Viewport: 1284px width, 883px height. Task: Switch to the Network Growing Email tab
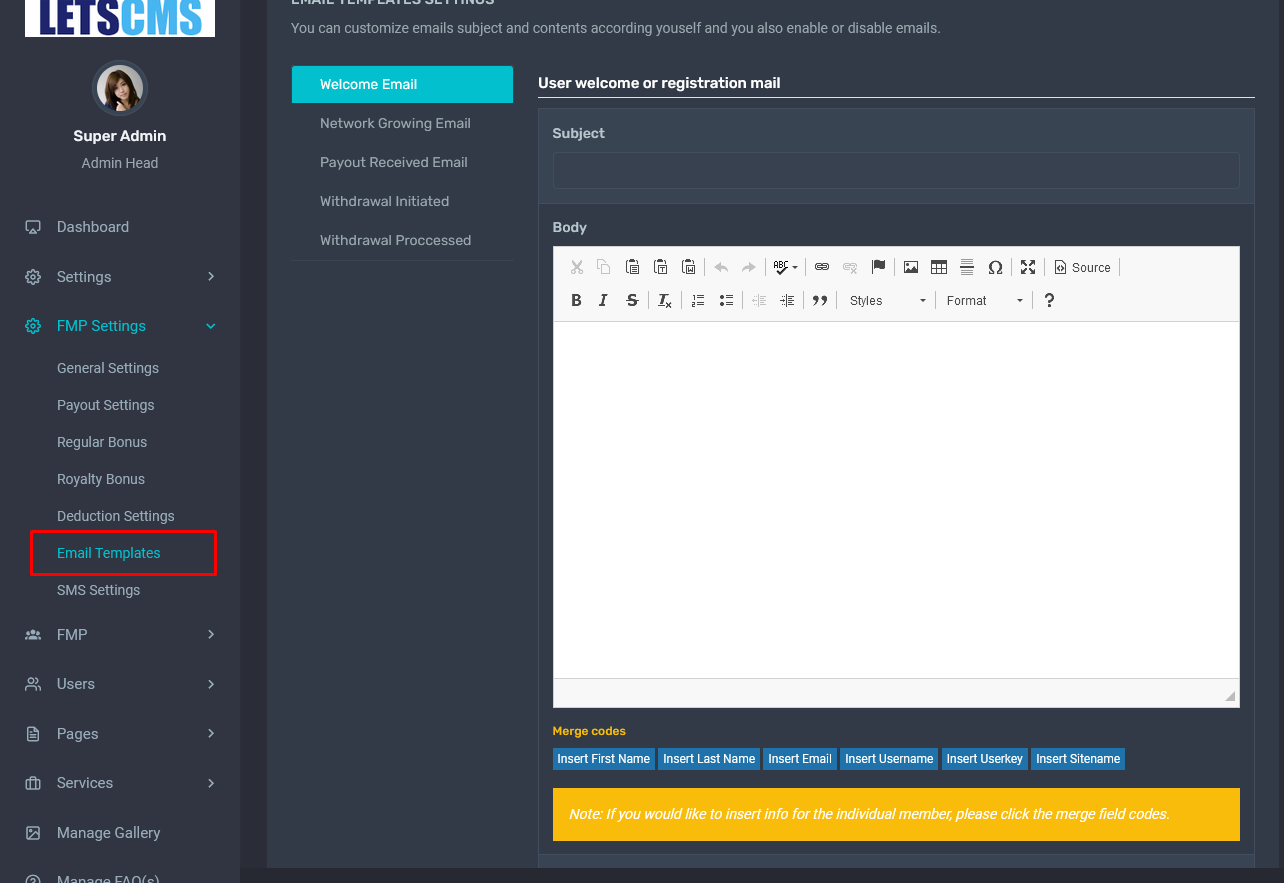click(x=395, y=123)
